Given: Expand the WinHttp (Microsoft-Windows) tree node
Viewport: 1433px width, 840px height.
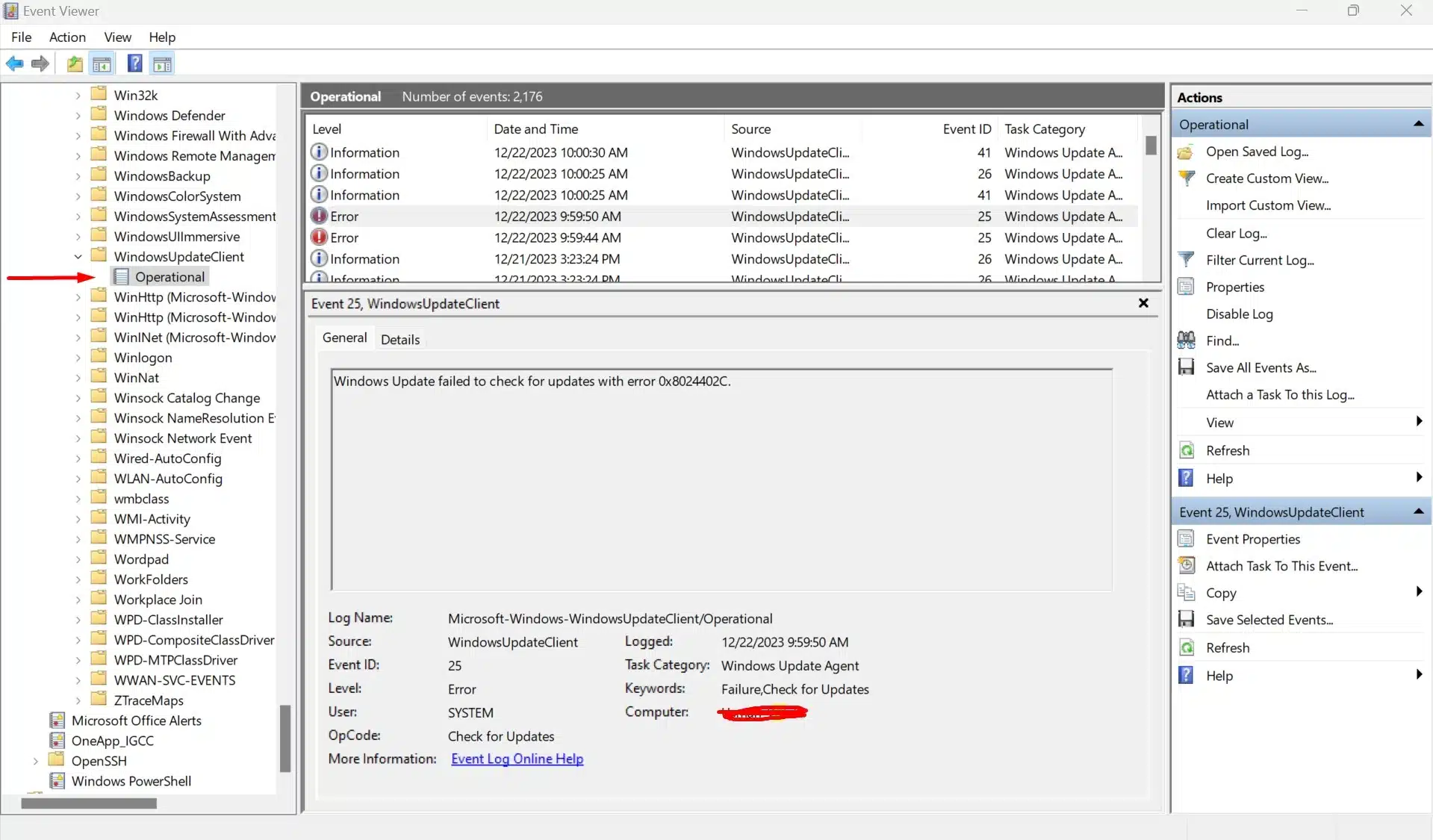Looking at the screenshot, I should 78,296.
